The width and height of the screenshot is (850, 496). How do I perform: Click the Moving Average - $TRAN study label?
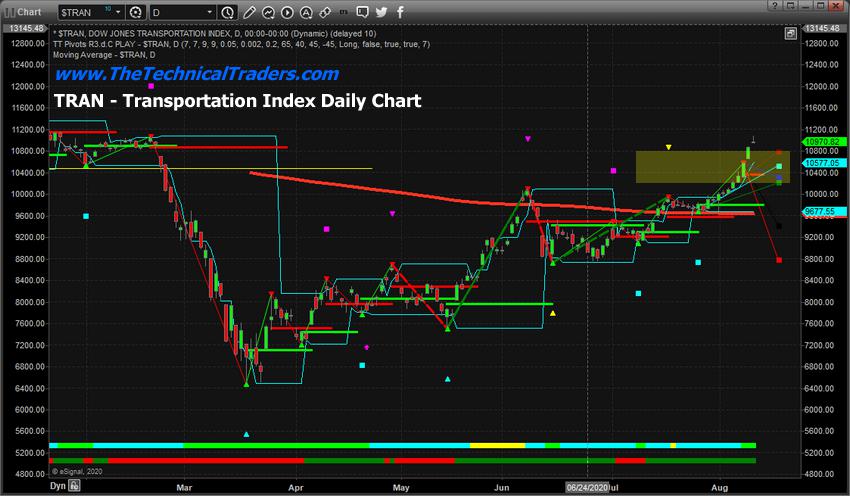tap(104, 55)
